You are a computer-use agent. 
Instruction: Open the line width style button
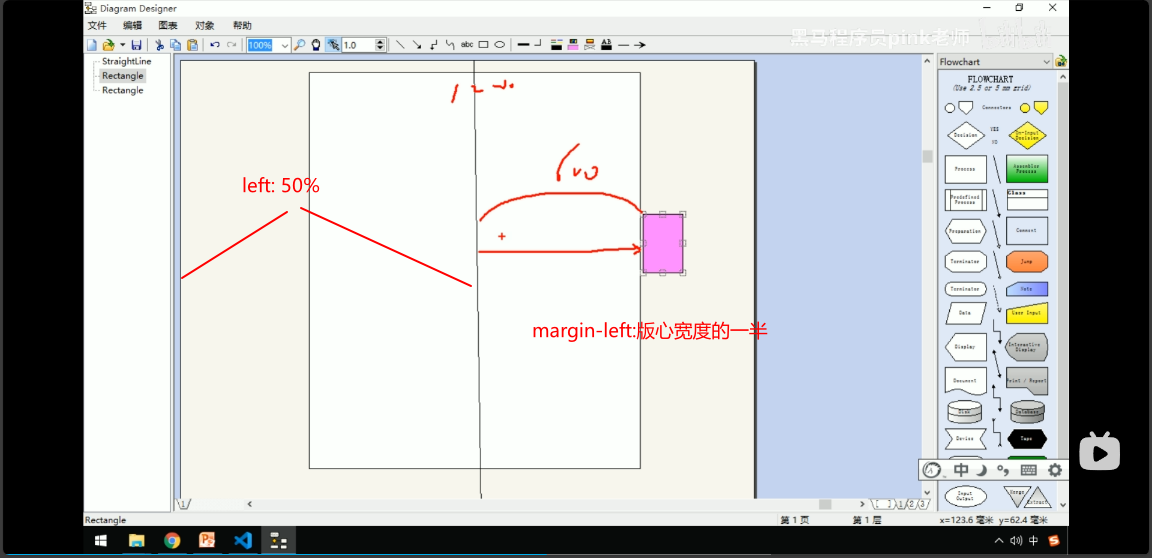coord(524,45)
